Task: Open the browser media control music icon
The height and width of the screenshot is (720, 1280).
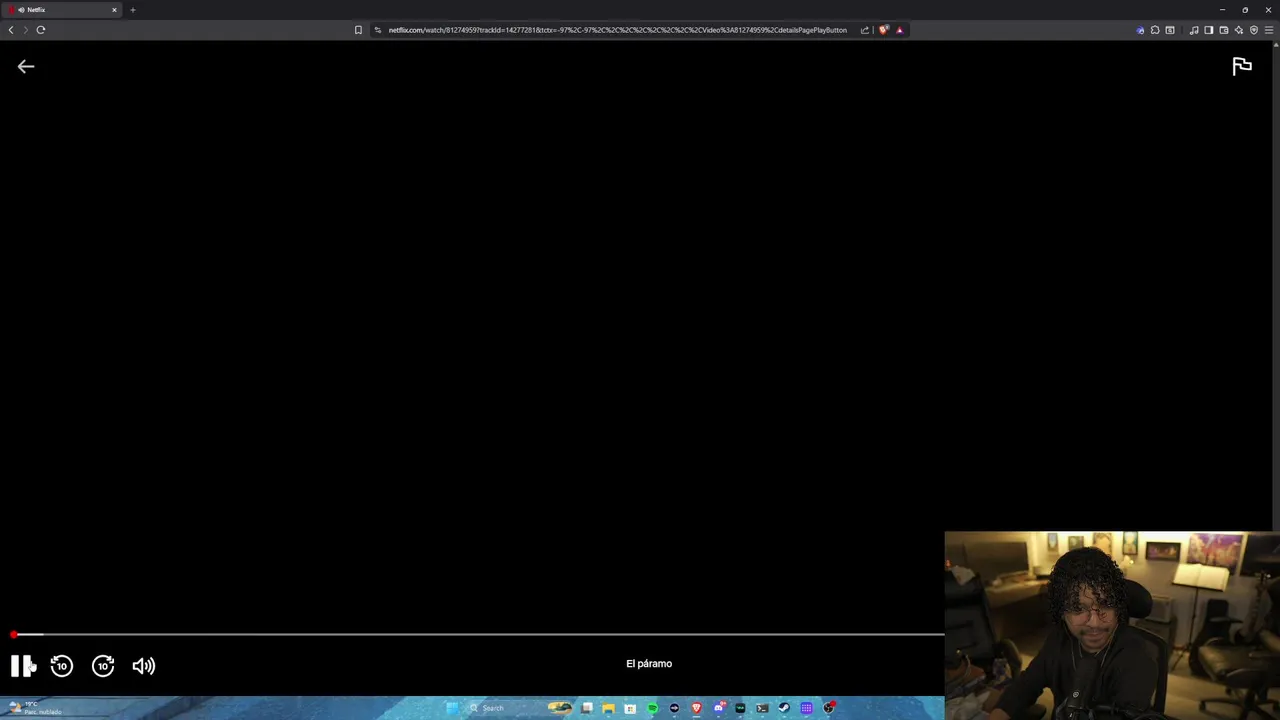Action: click(x=1194, y=30)
